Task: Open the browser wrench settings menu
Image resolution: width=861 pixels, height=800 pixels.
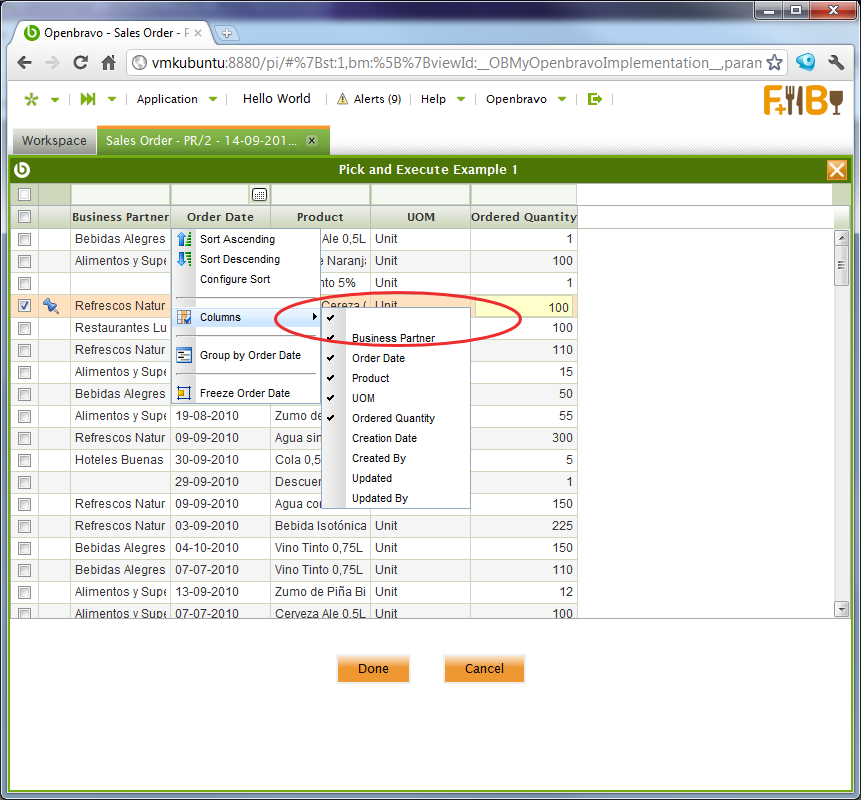Action: (836, 63)
